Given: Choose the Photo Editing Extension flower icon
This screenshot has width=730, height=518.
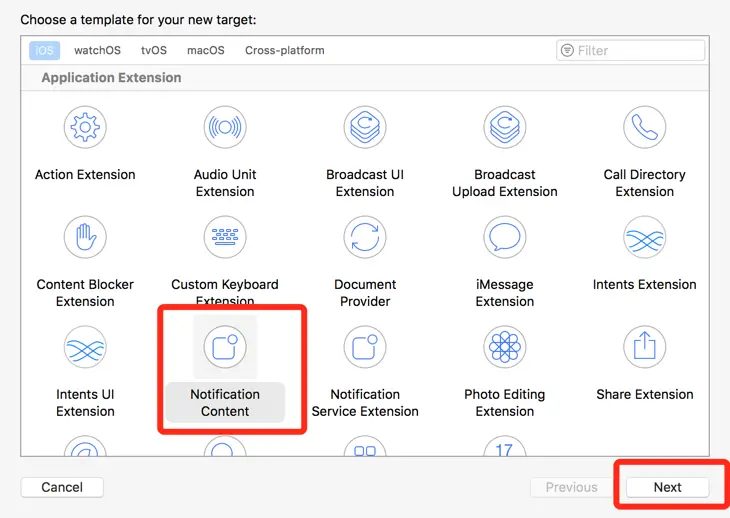Looking at the screenshot, I should click(x=505, y=347).
